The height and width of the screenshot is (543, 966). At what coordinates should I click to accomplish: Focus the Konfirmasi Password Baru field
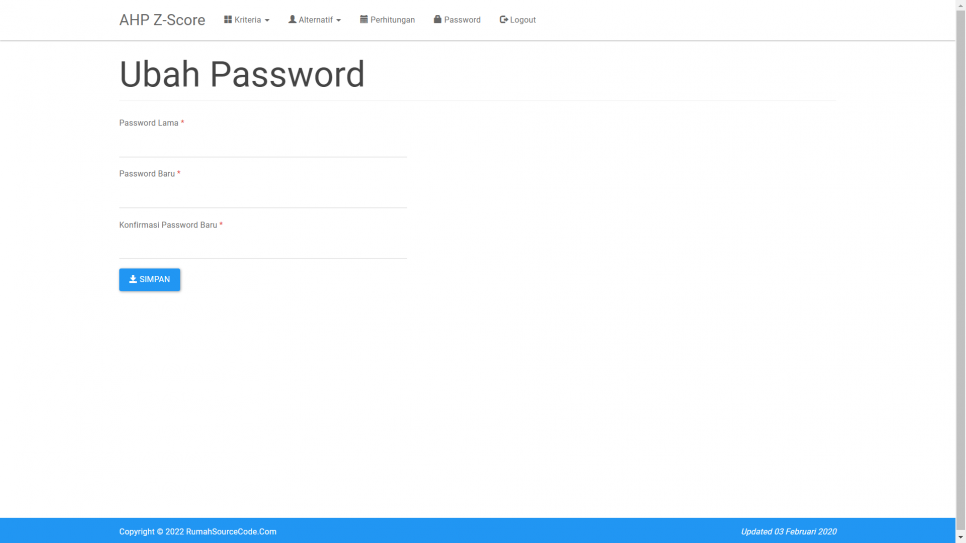click(263, 247)
